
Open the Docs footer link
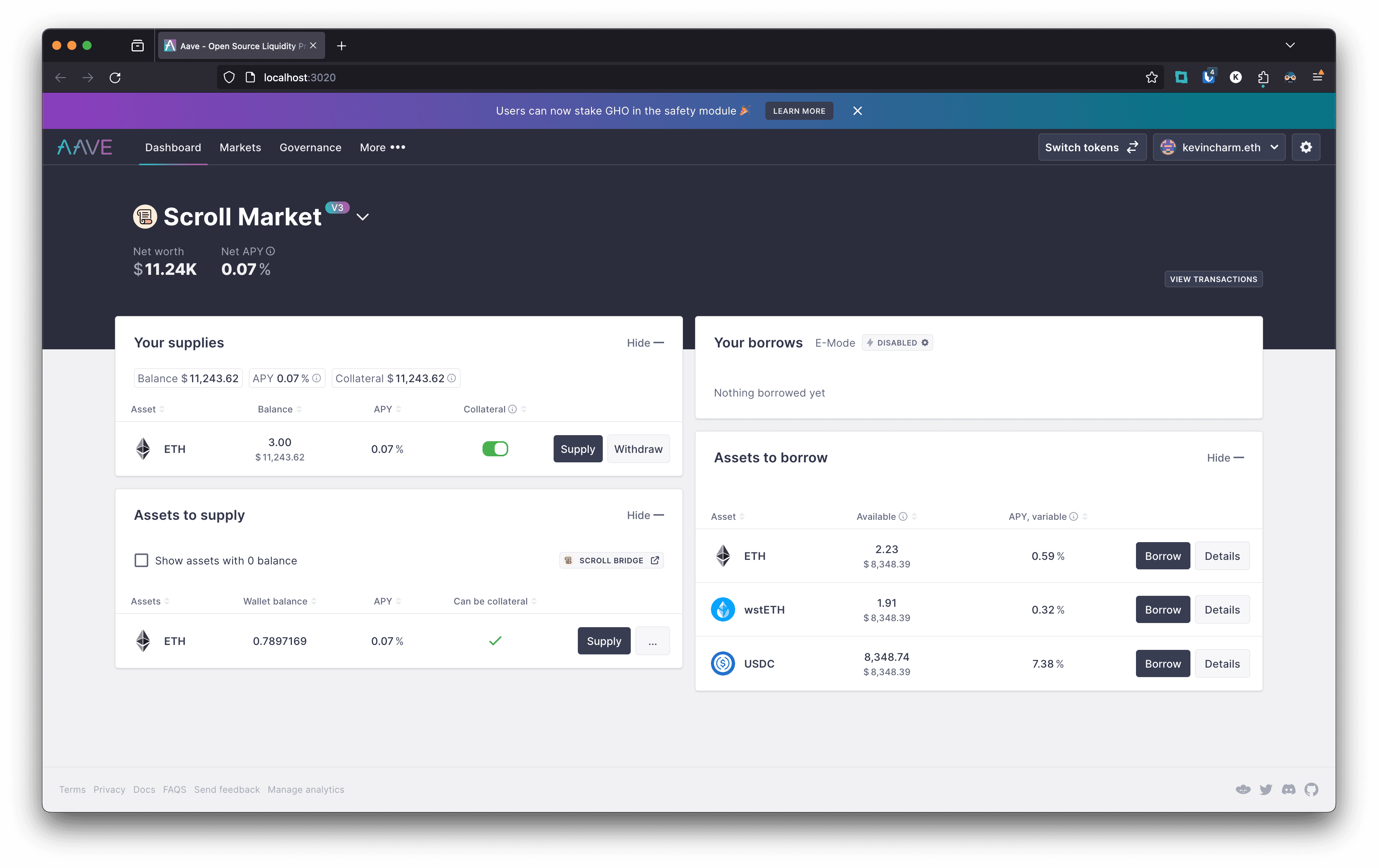pos(144,790)
